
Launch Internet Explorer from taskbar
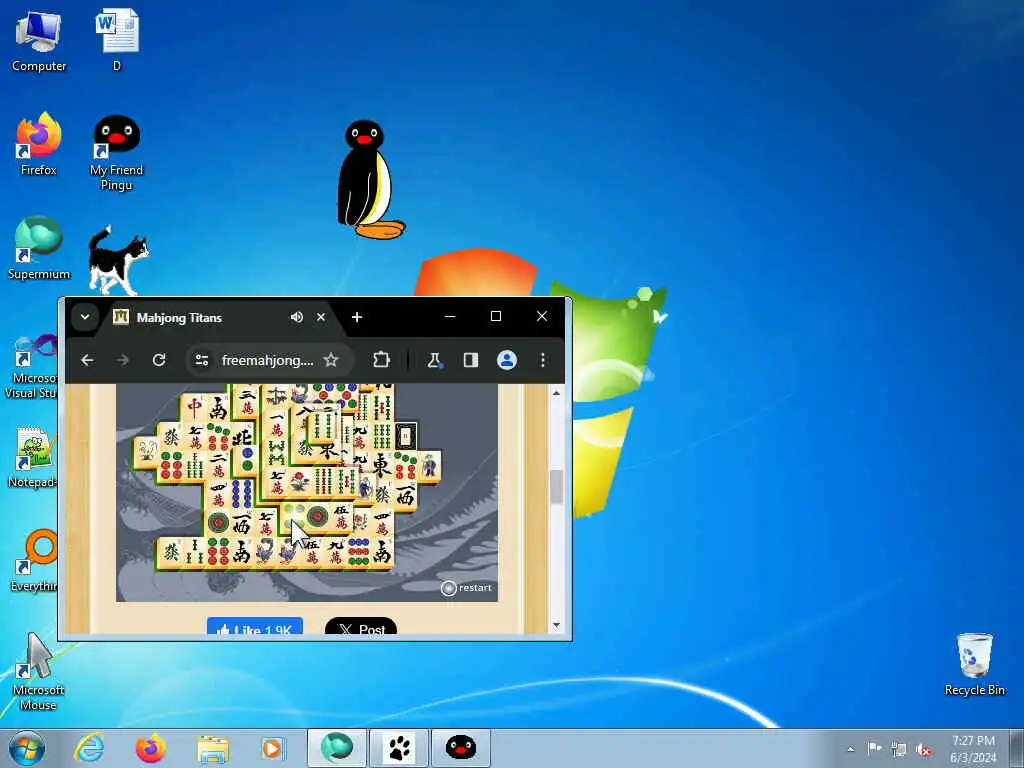tap(89, 748)
